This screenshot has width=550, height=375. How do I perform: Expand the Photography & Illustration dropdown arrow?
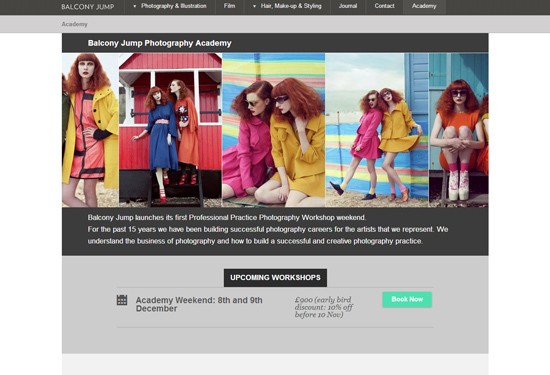(135, 6)
